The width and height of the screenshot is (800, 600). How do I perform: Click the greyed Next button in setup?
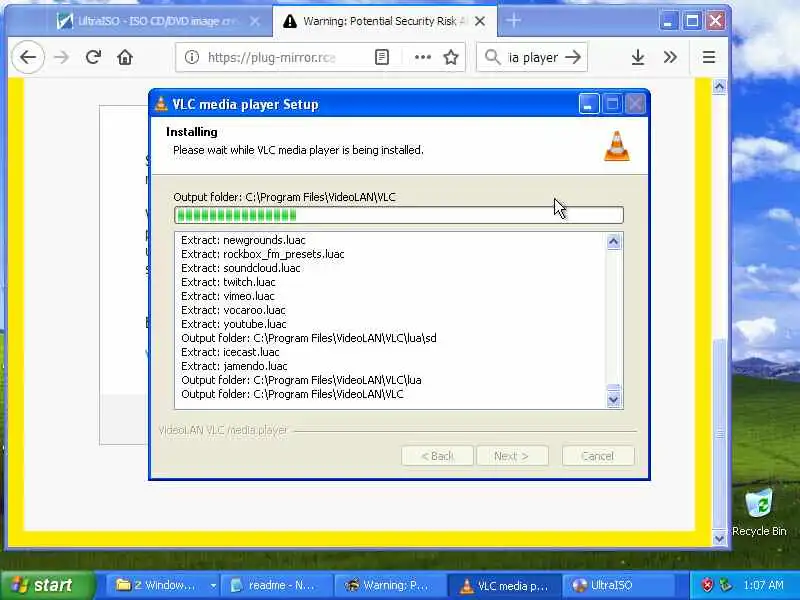pyautogui.click(x=512, y=456)
